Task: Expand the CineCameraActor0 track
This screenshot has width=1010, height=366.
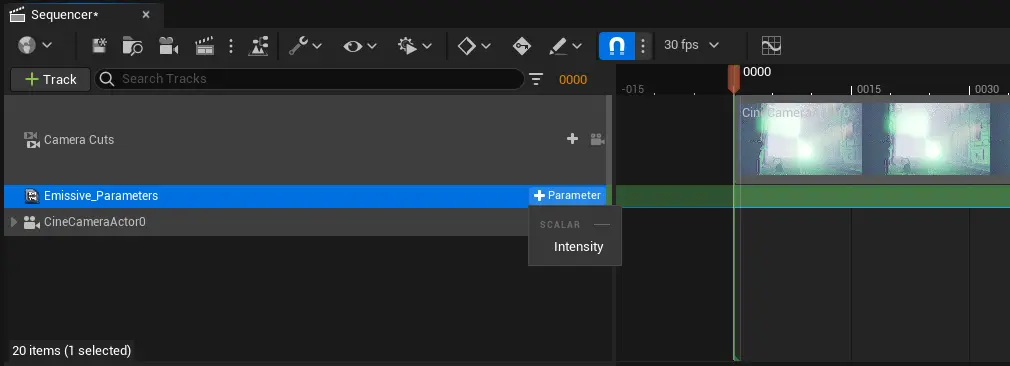Action: (x=14, y=222)
